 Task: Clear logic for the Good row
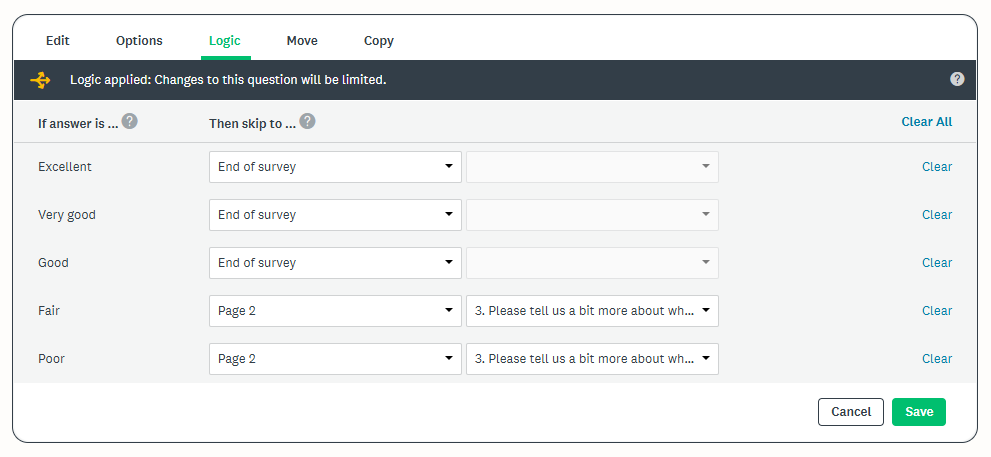click(x=937, y=263)
